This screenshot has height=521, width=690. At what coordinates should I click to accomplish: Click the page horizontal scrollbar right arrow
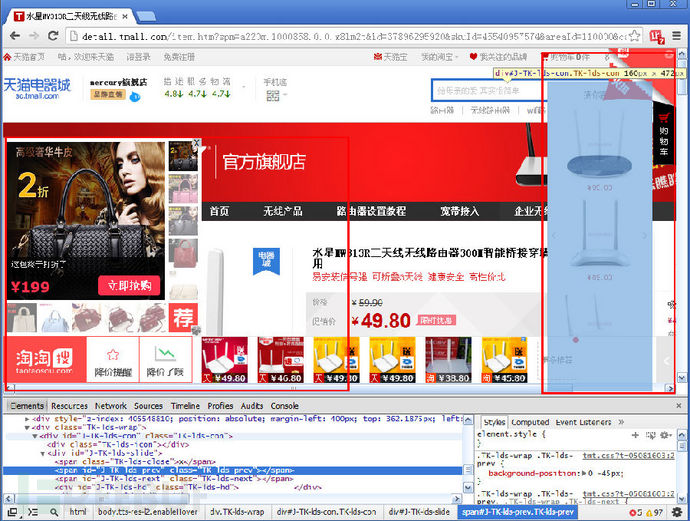point(670,388)
